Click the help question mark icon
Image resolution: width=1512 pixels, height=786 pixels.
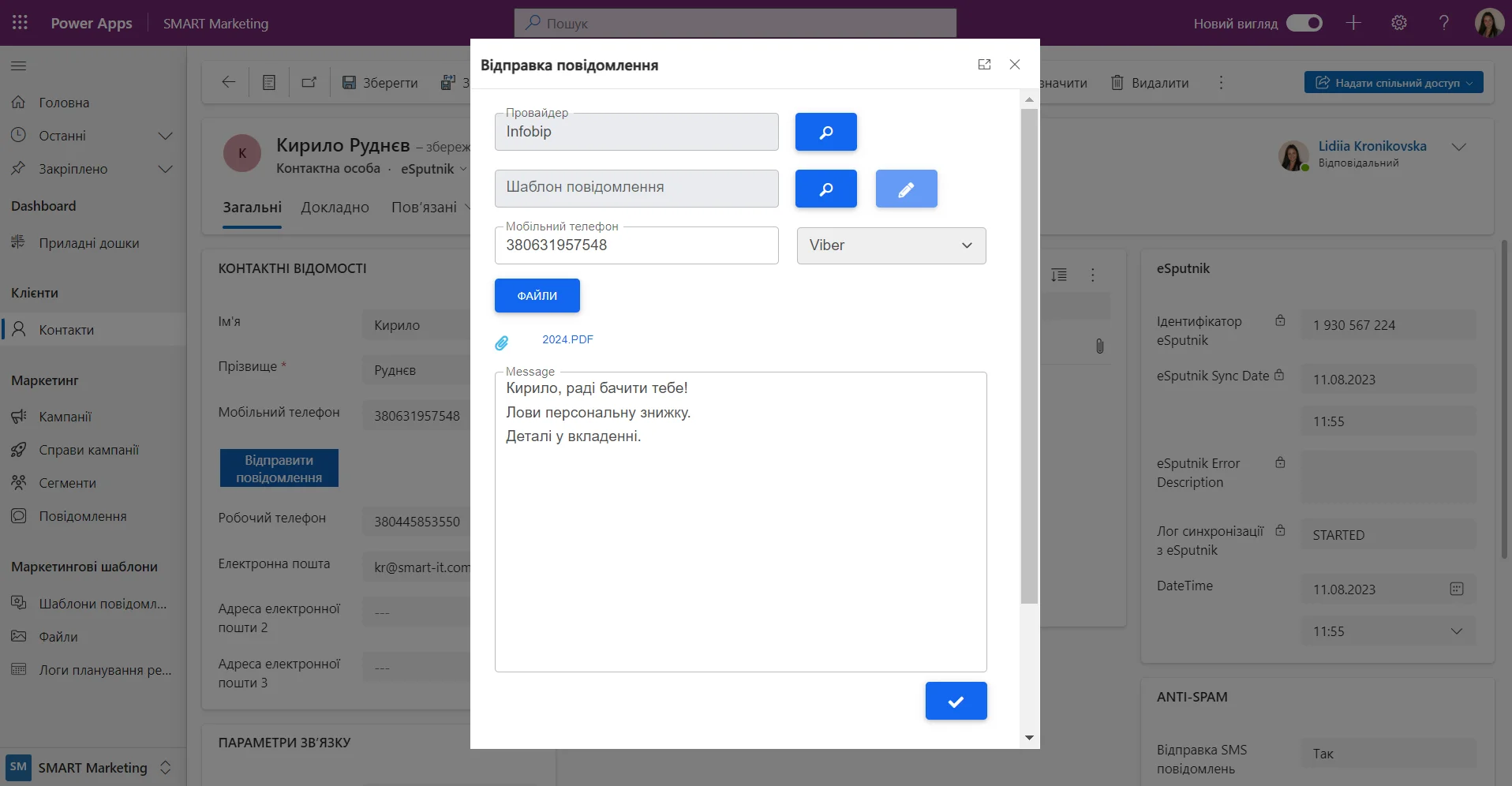click(1443, 23)
